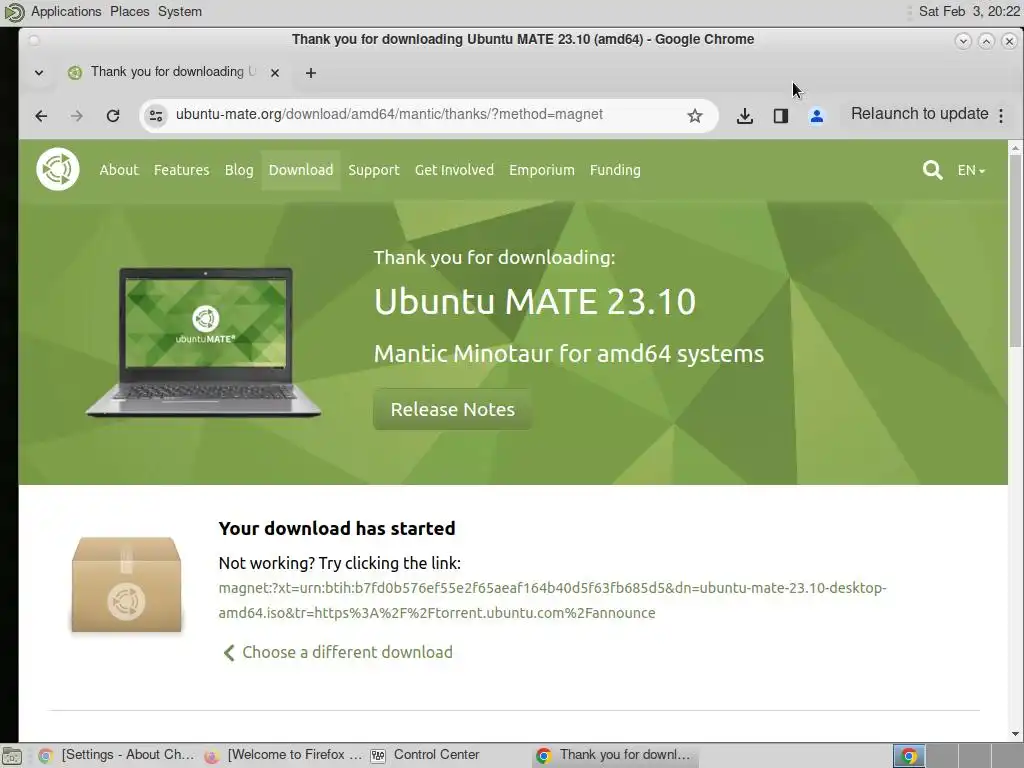Click the Chrome workspace switcher cell
Screen dimensions: 1024x768
coord(908,756)
